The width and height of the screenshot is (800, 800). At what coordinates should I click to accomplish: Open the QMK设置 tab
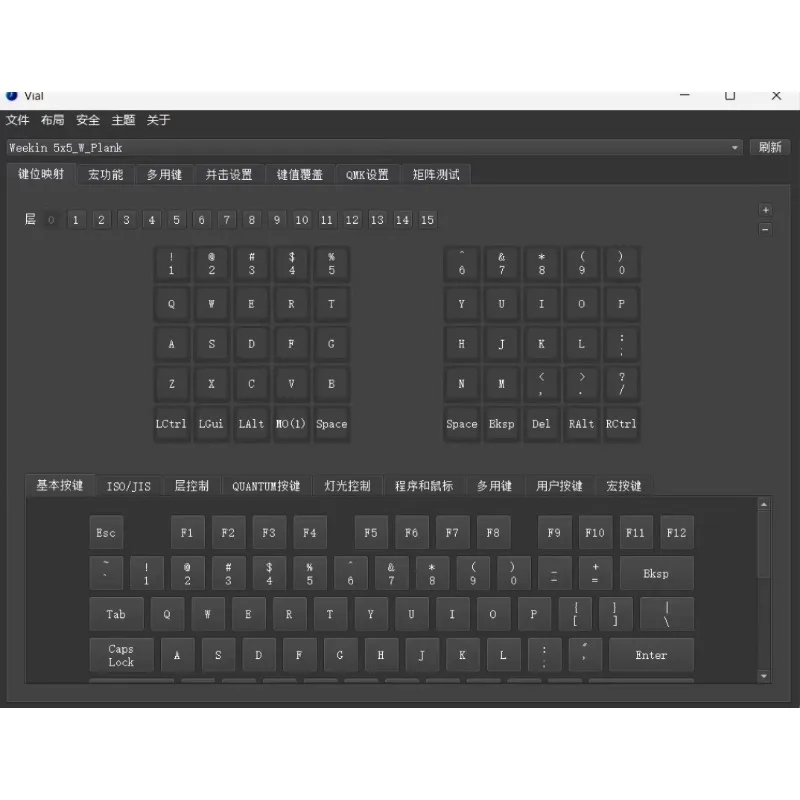[x=367, y=174]
